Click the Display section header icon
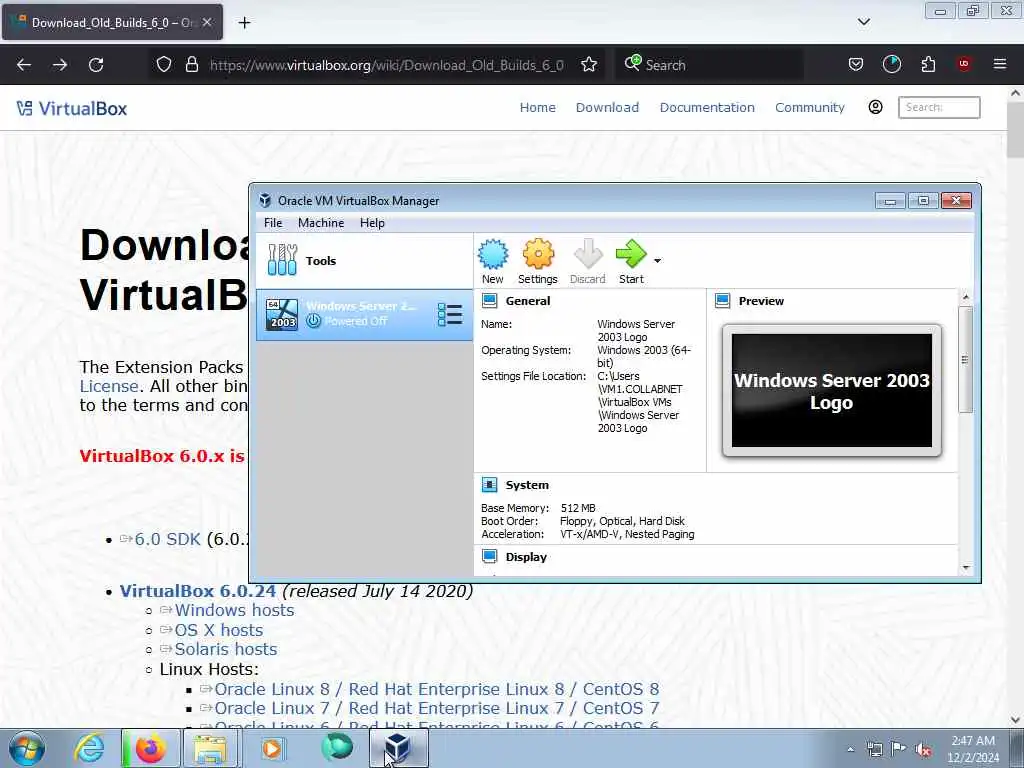The width and height of the screenshot is (1024, 768). click(x=489, y=556)
